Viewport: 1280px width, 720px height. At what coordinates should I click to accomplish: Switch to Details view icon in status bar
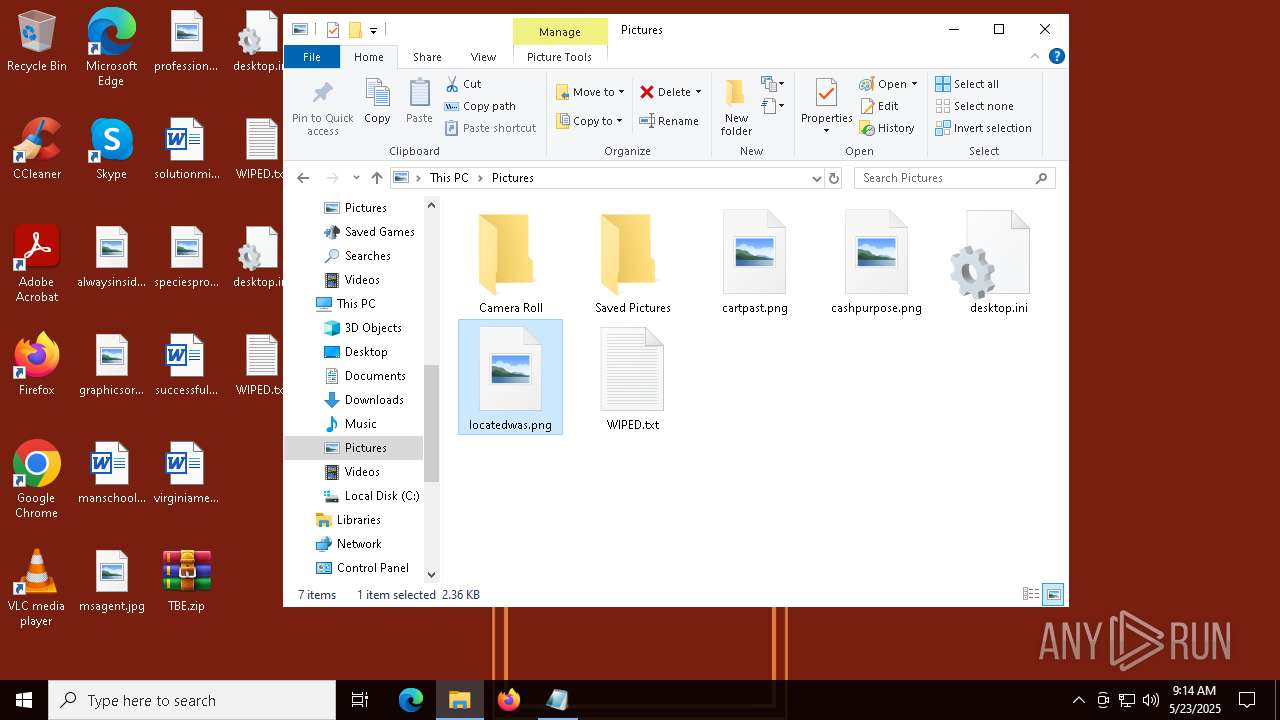1031,594
